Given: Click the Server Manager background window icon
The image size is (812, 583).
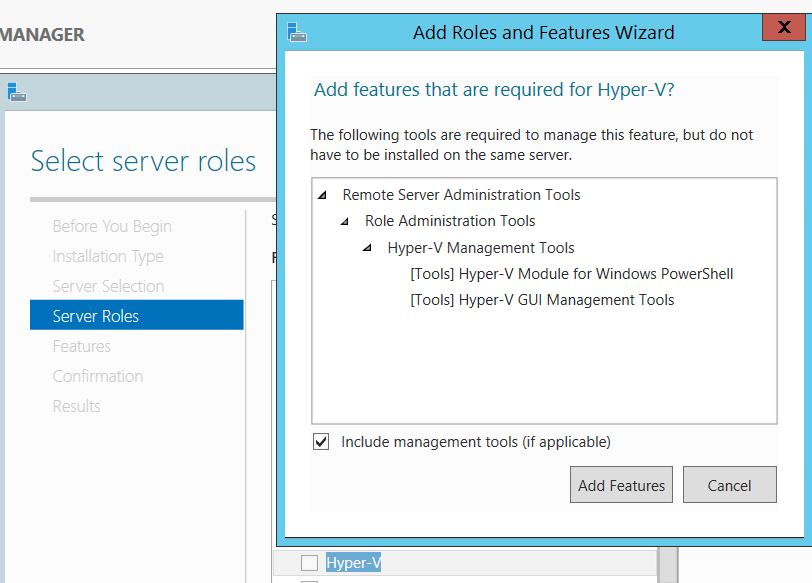Looking at the screenshot, I should (16, 93).
